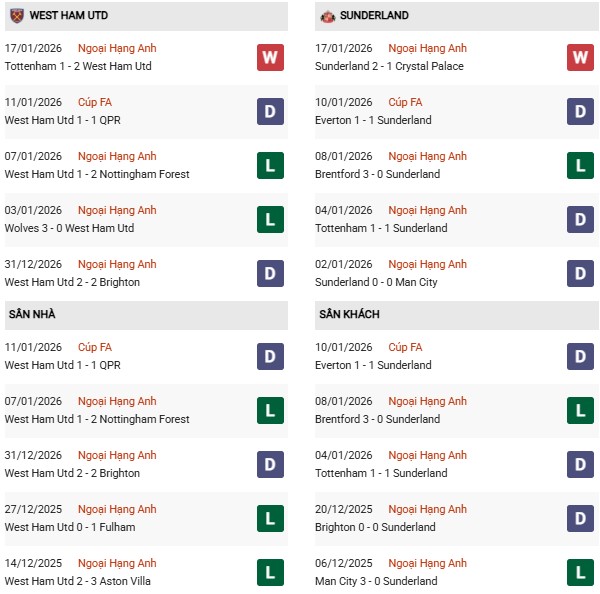Open Ngoại Hạng Anh link for 17/01/2026 Sunderland match
The width and height of the screenshot is (600, 594).
pyautogui.click(x=428, y=48)
